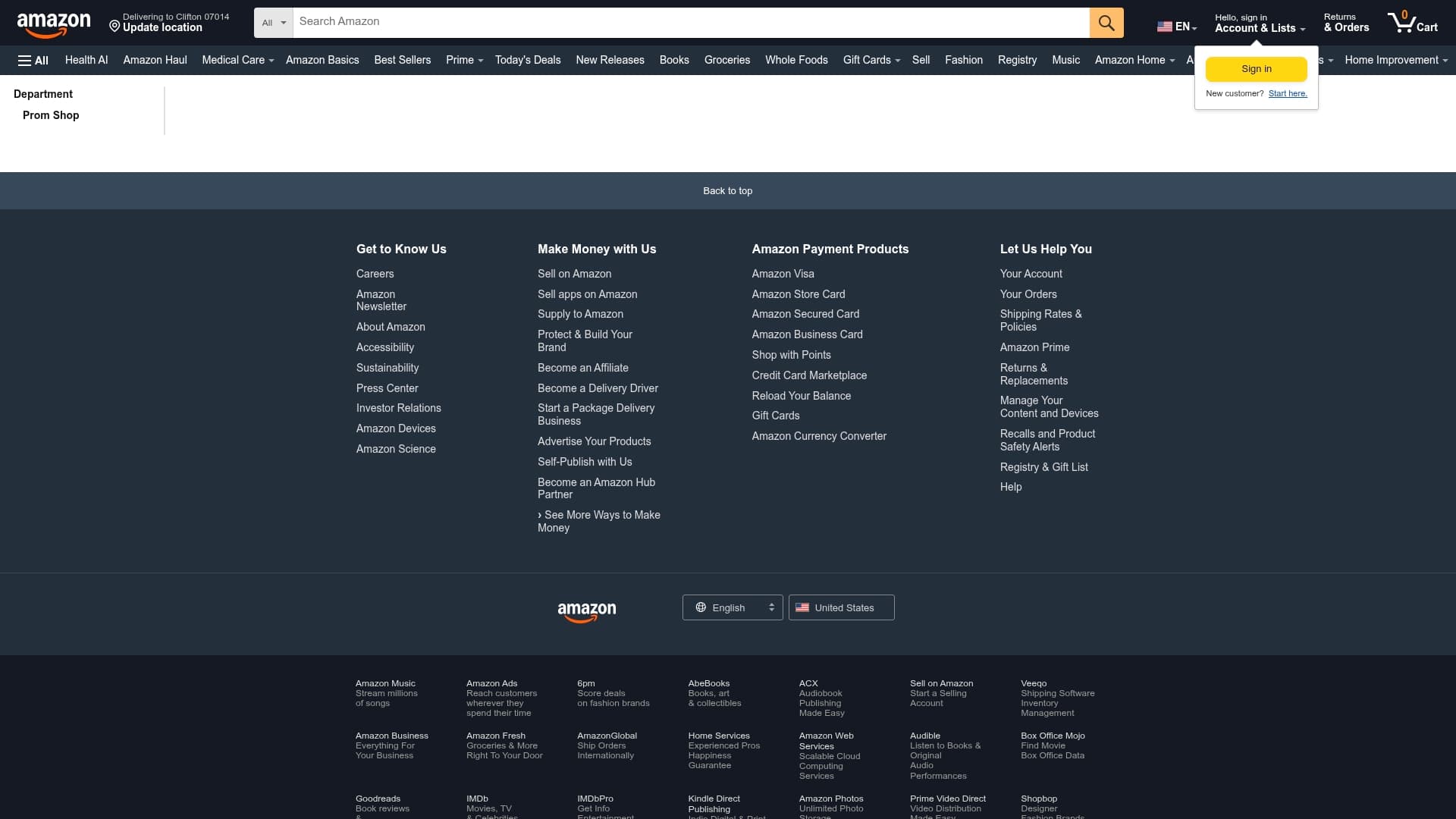Click the yellow Sign in button
This screenshot has width=1456, height=819.
1257,69
